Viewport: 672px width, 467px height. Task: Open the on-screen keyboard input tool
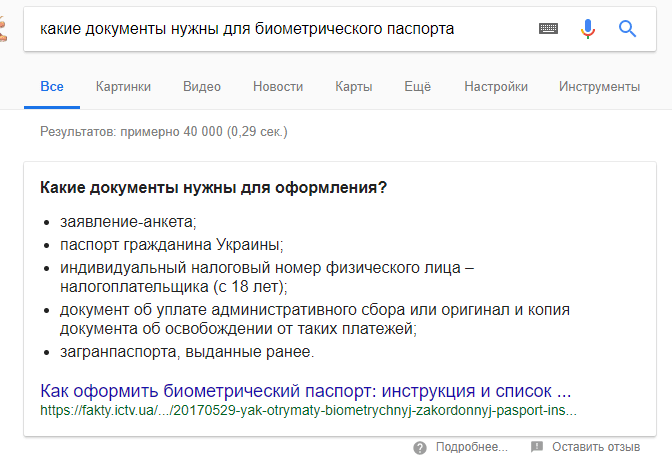pyautogui.click(x=548, y=29)
